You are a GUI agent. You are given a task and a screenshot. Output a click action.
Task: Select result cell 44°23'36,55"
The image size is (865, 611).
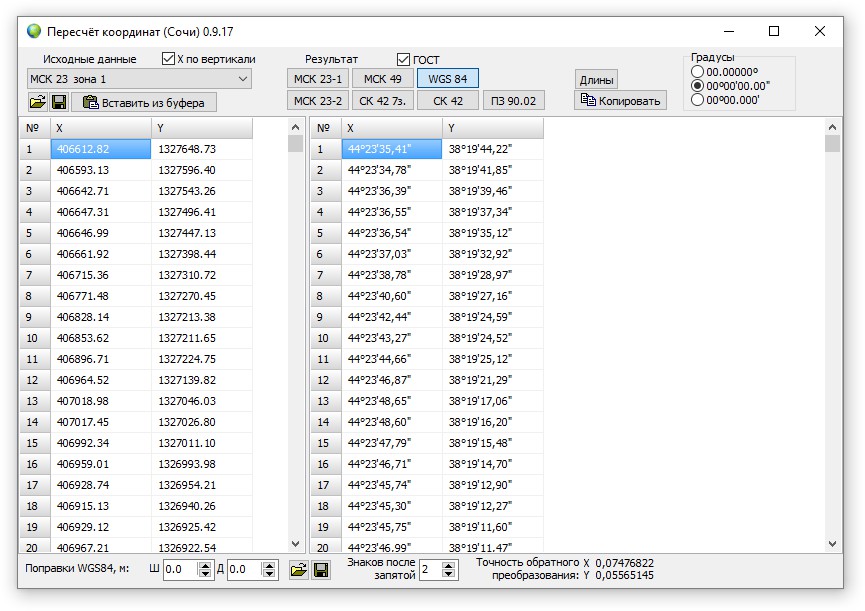392,212
